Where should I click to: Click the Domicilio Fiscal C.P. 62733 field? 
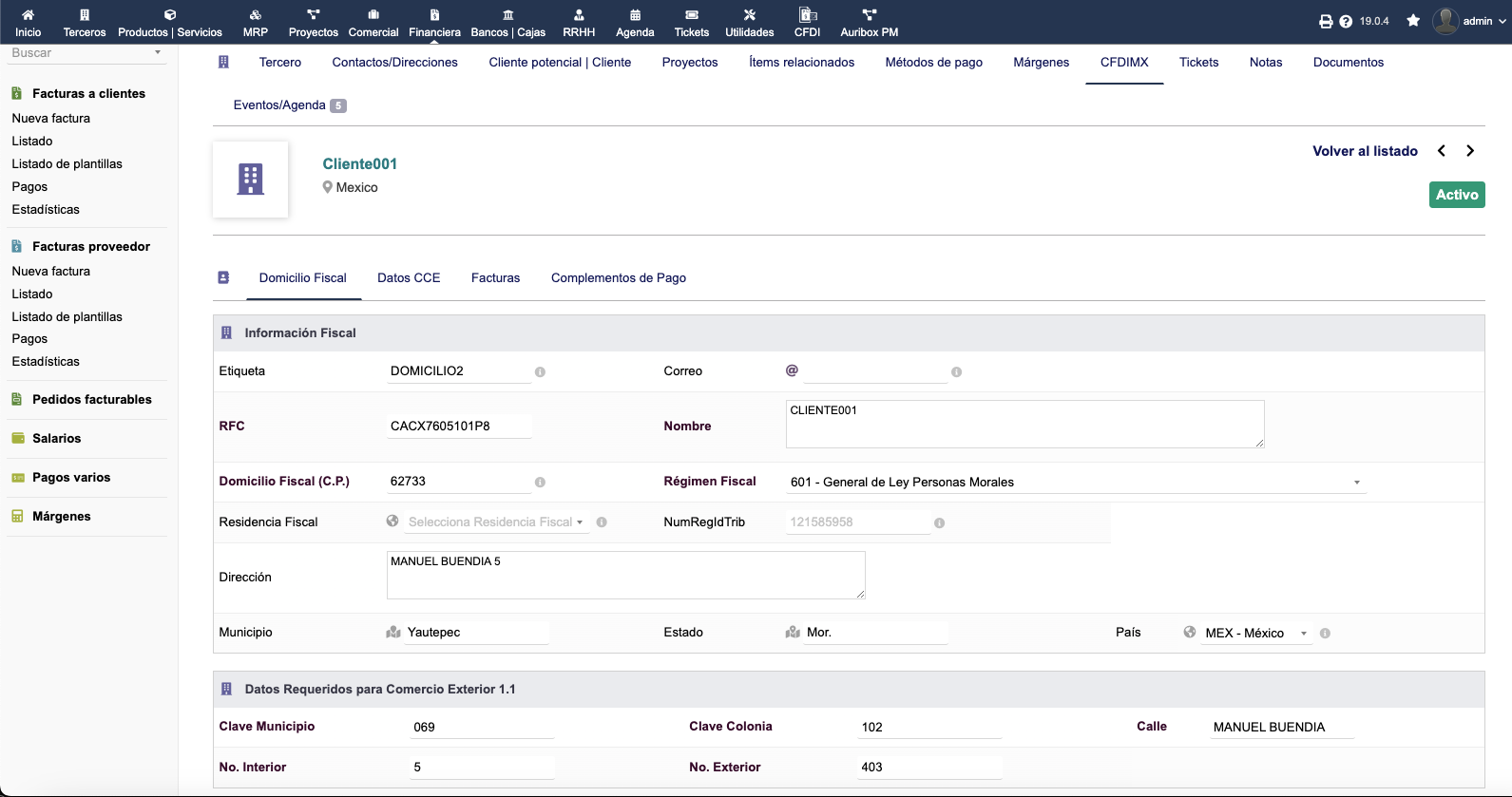tap(459, 482)
